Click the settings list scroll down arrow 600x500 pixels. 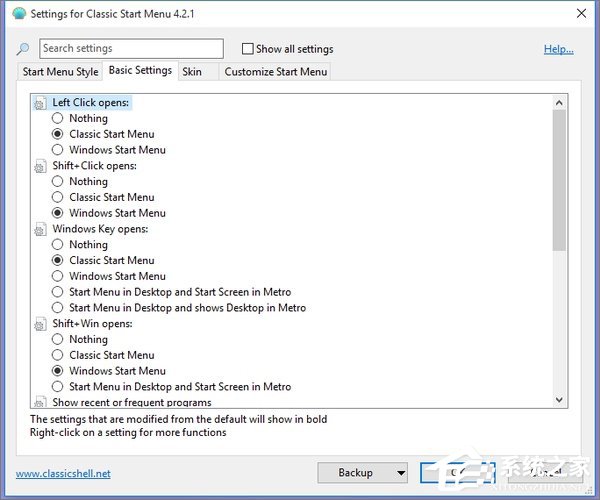click(x=559, y=401)
